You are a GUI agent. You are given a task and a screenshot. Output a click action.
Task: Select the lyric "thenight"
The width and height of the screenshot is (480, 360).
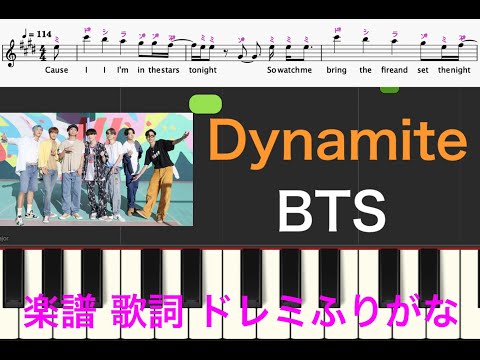[x=454, y=70]
